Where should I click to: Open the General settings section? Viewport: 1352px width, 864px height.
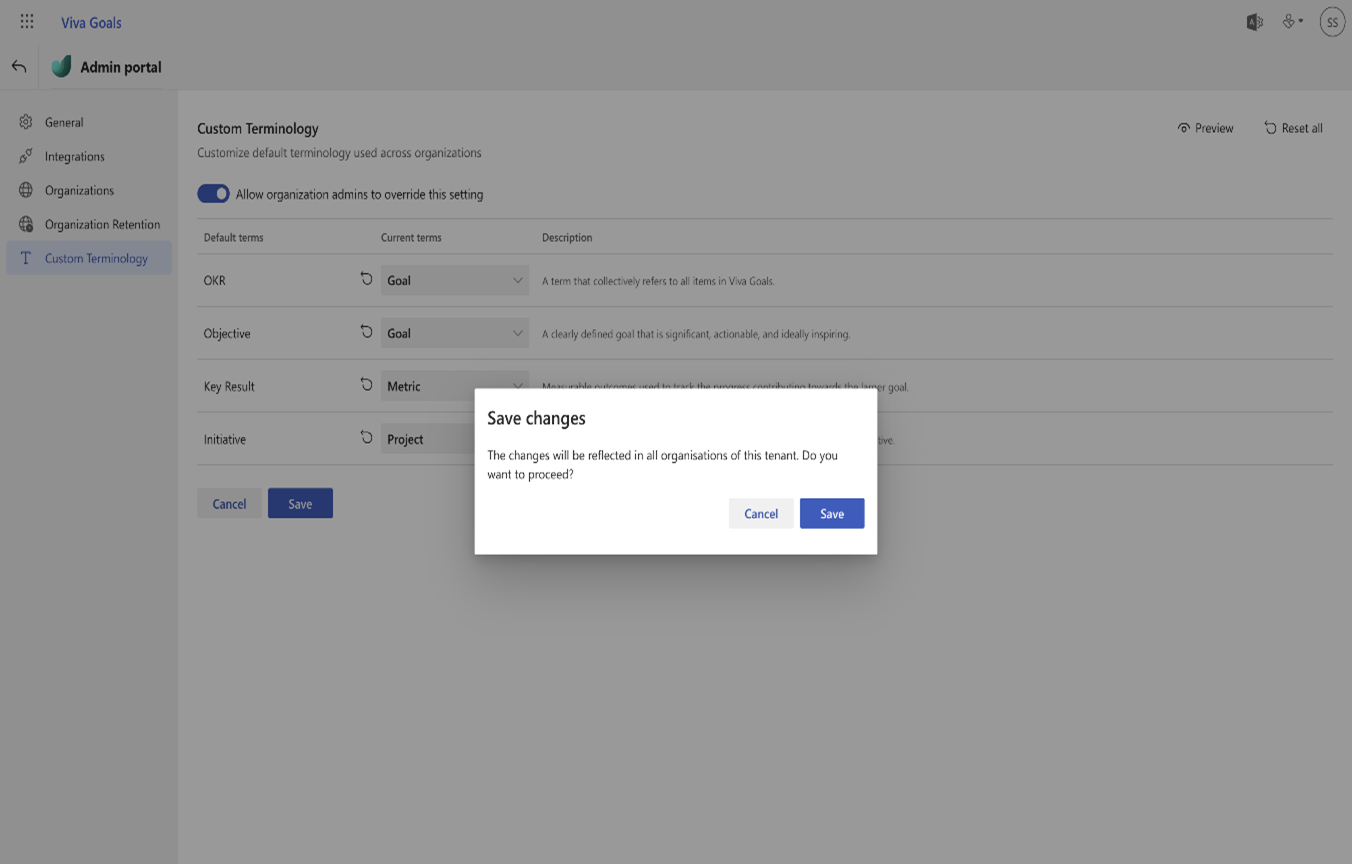coord(64,122)
